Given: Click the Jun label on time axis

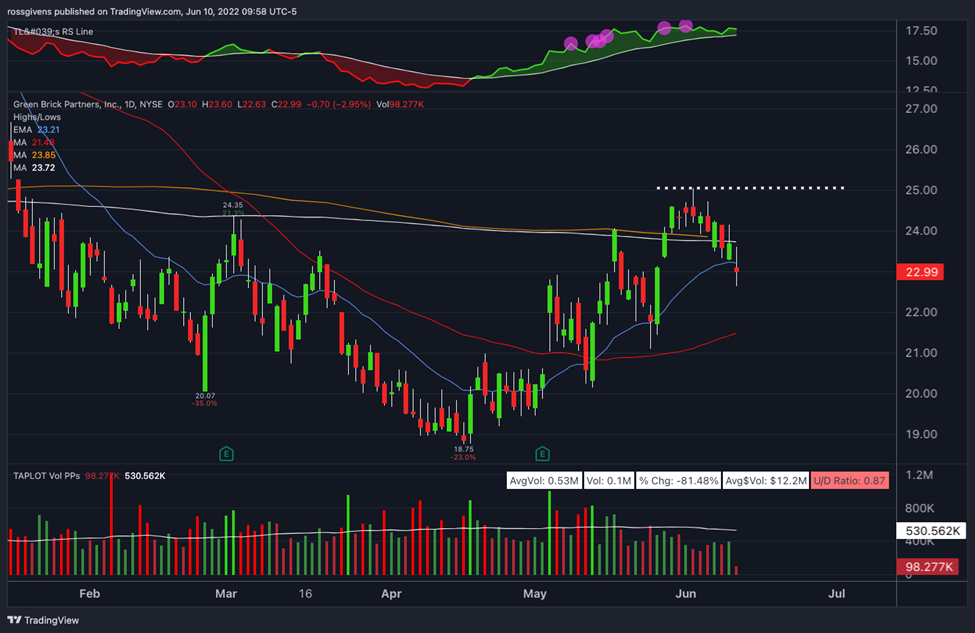Looking at the screenshot, I should 686,594.
